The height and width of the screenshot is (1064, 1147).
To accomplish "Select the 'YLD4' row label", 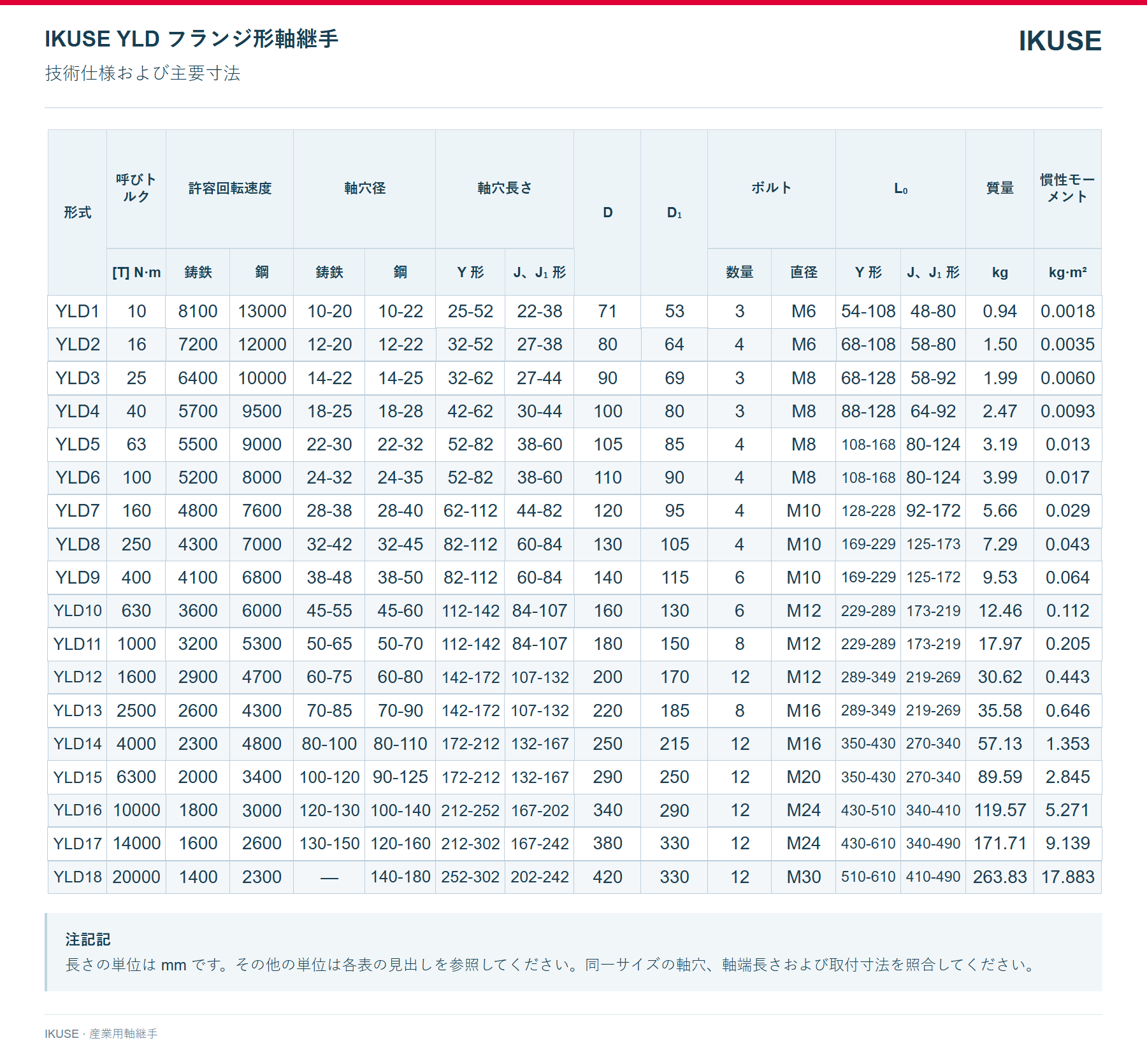I will 78,411.
